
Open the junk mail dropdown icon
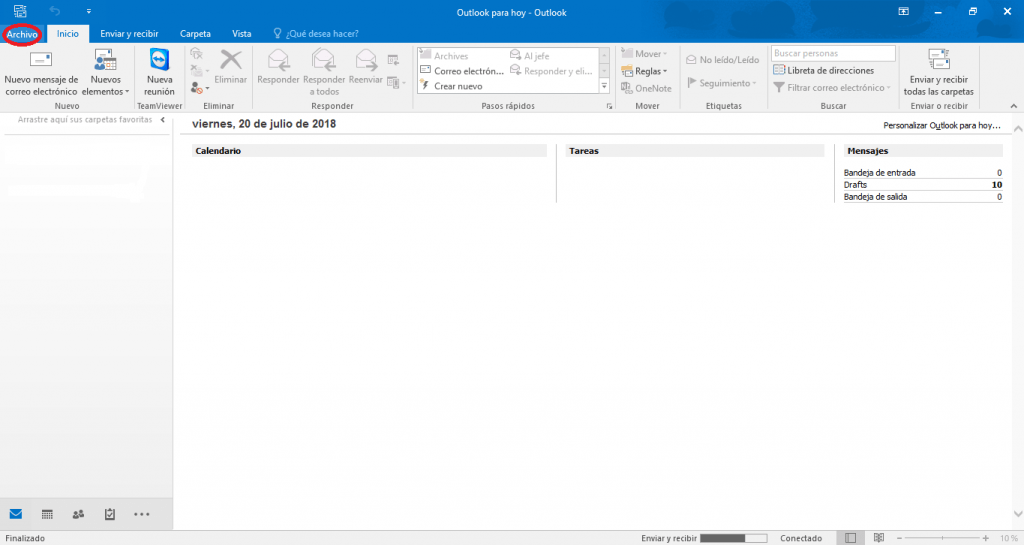[199, 87]
